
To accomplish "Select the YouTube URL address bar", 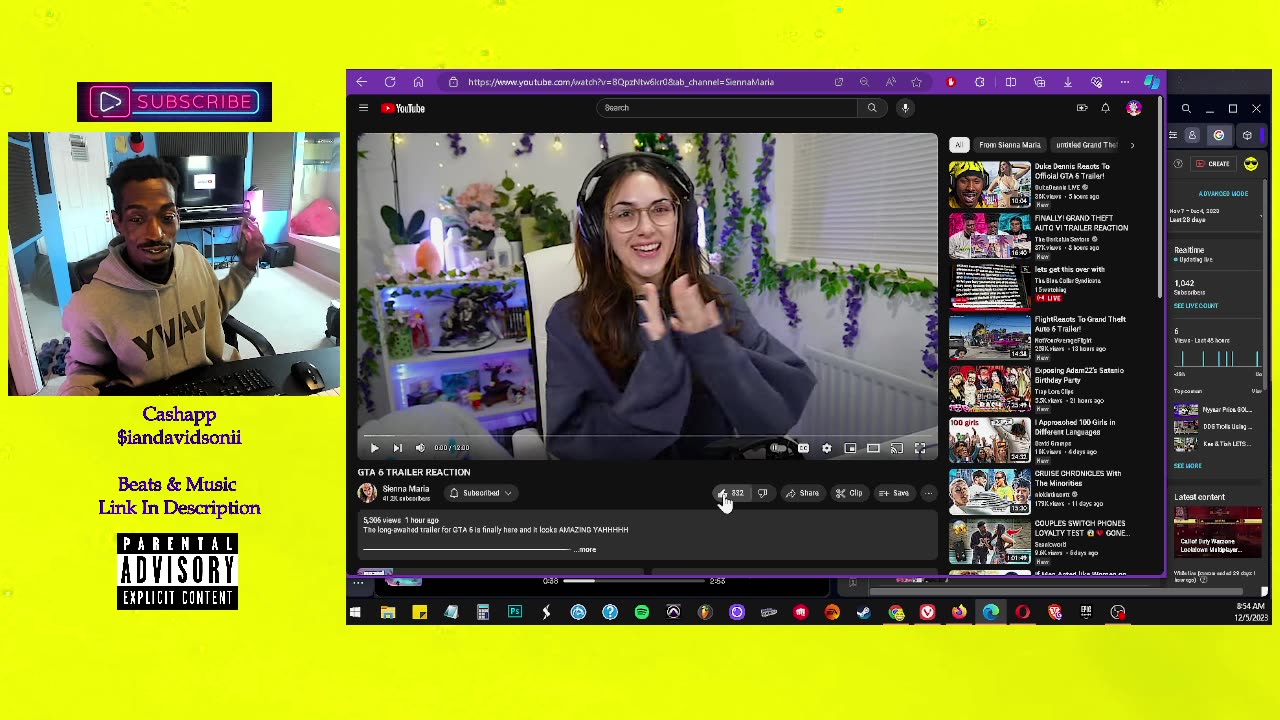I will pos(620,82).
